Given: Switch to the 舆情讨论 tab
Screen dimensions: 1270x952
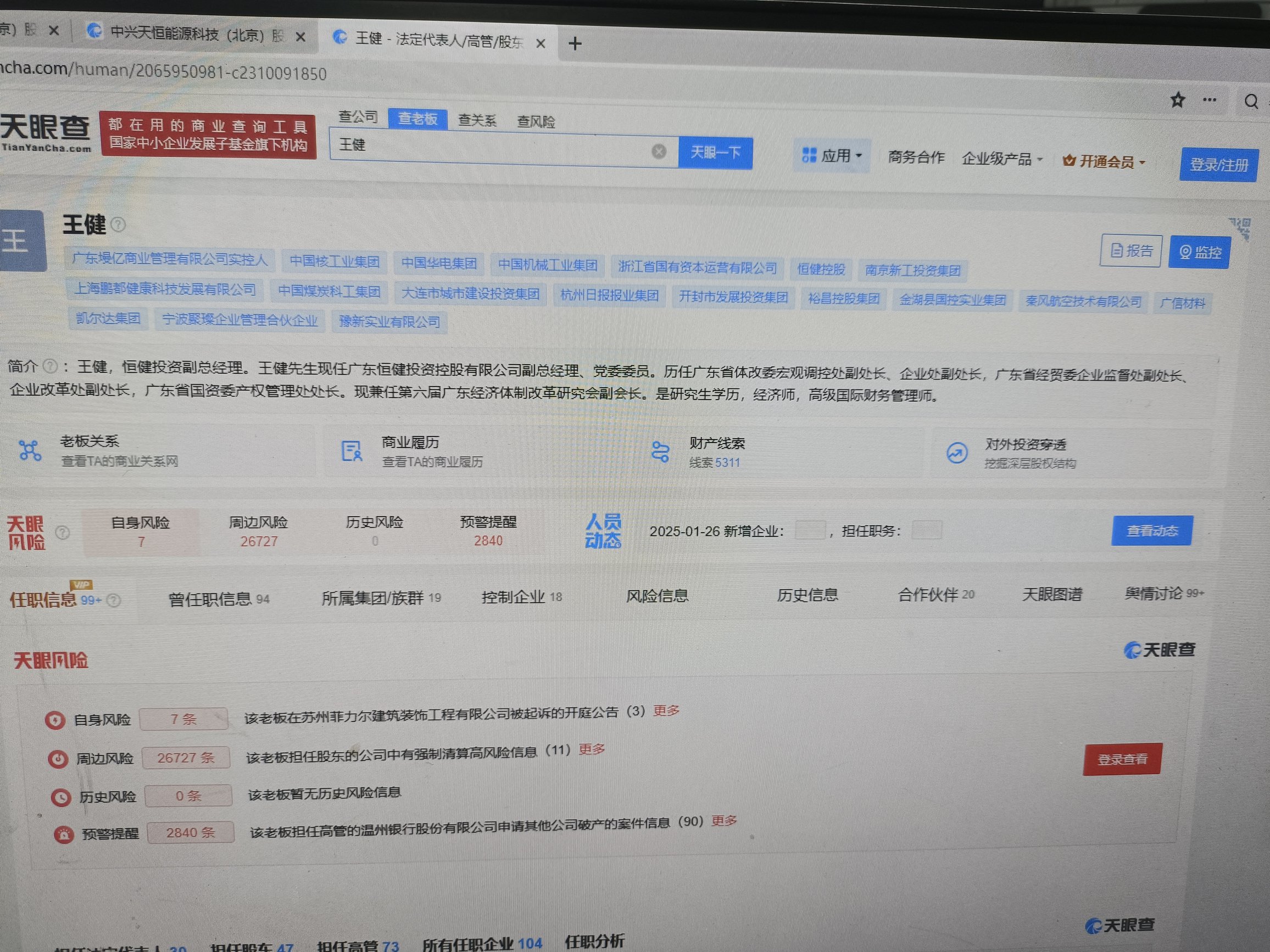Looking at the screenshot, I should (1165, 593).
